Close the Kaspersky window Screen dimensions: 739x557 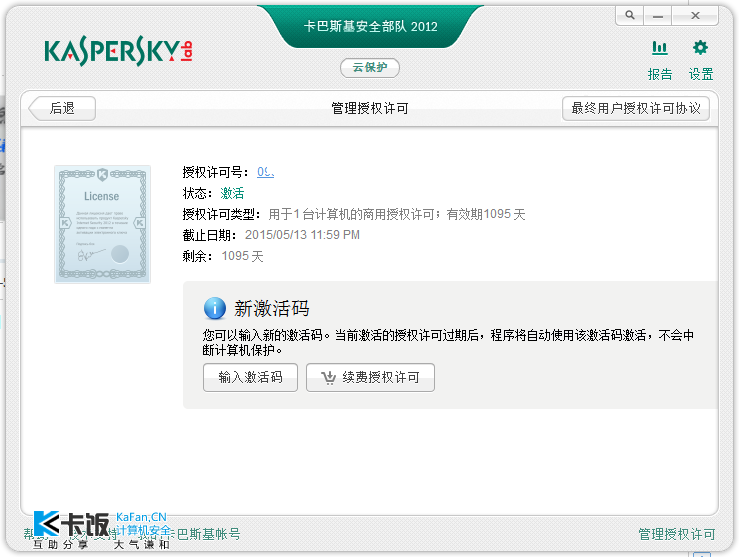pyautogui.click(x=695, y=15)
